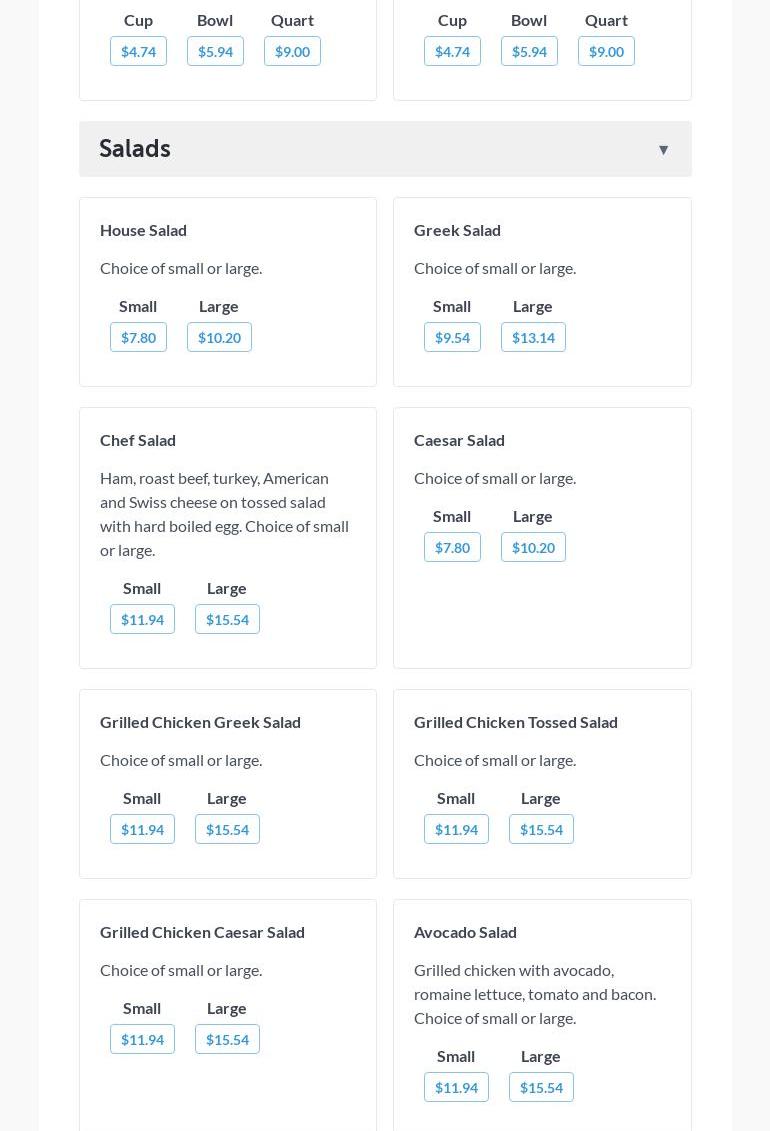
Task: Choose Greek Salad small $9.54 option
Action: [452, 338]
